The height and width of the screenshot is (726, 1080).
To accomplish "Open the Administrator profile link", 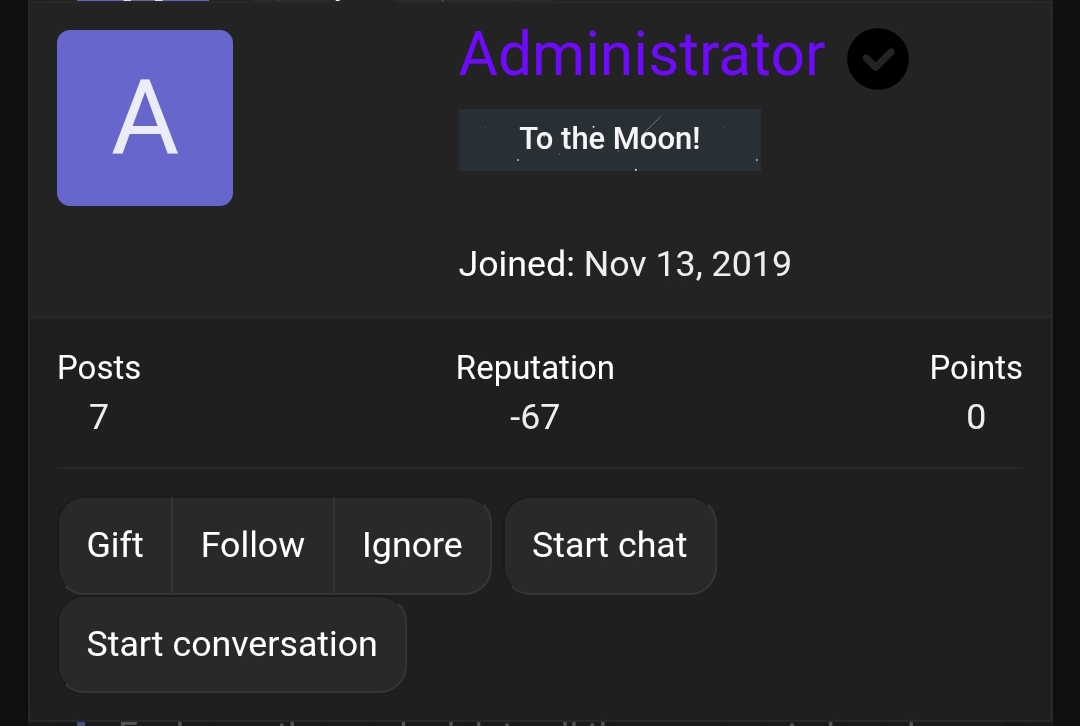I will (x=641, y=57).
